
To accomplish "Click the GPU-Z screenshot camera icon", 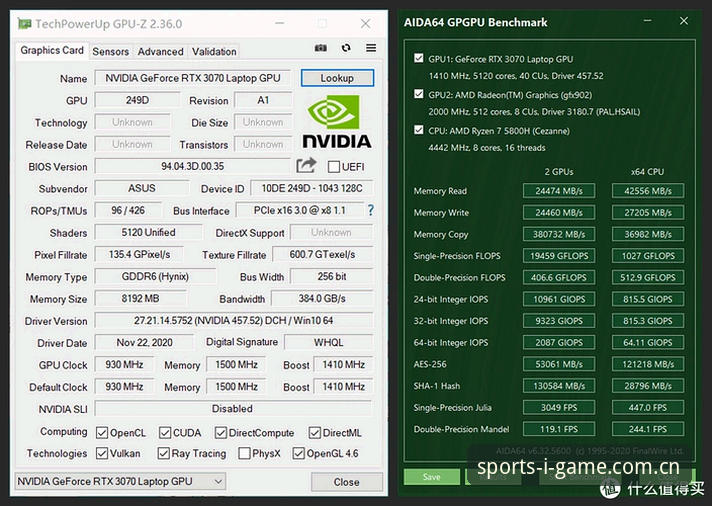I will pyautogui.click(x=321, y=48).
